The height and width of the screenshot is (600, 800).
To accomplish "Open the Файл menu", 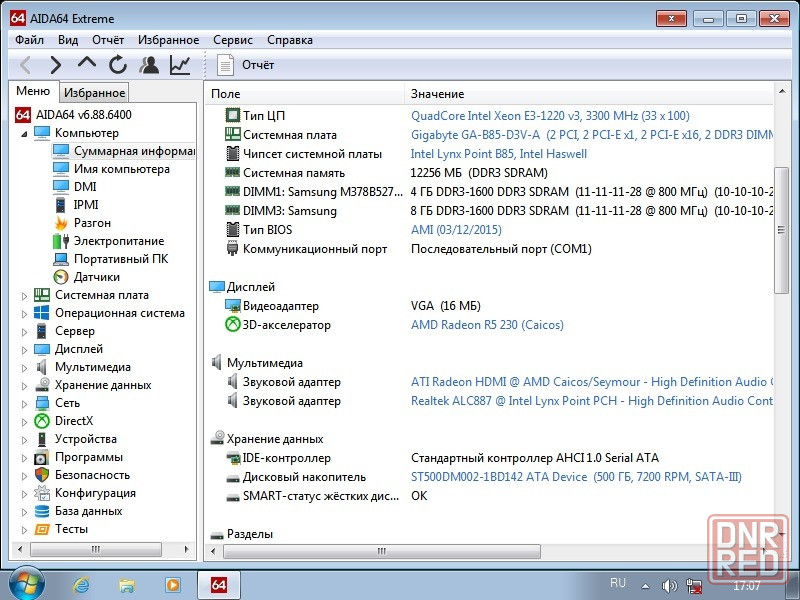I will [29, 40].
